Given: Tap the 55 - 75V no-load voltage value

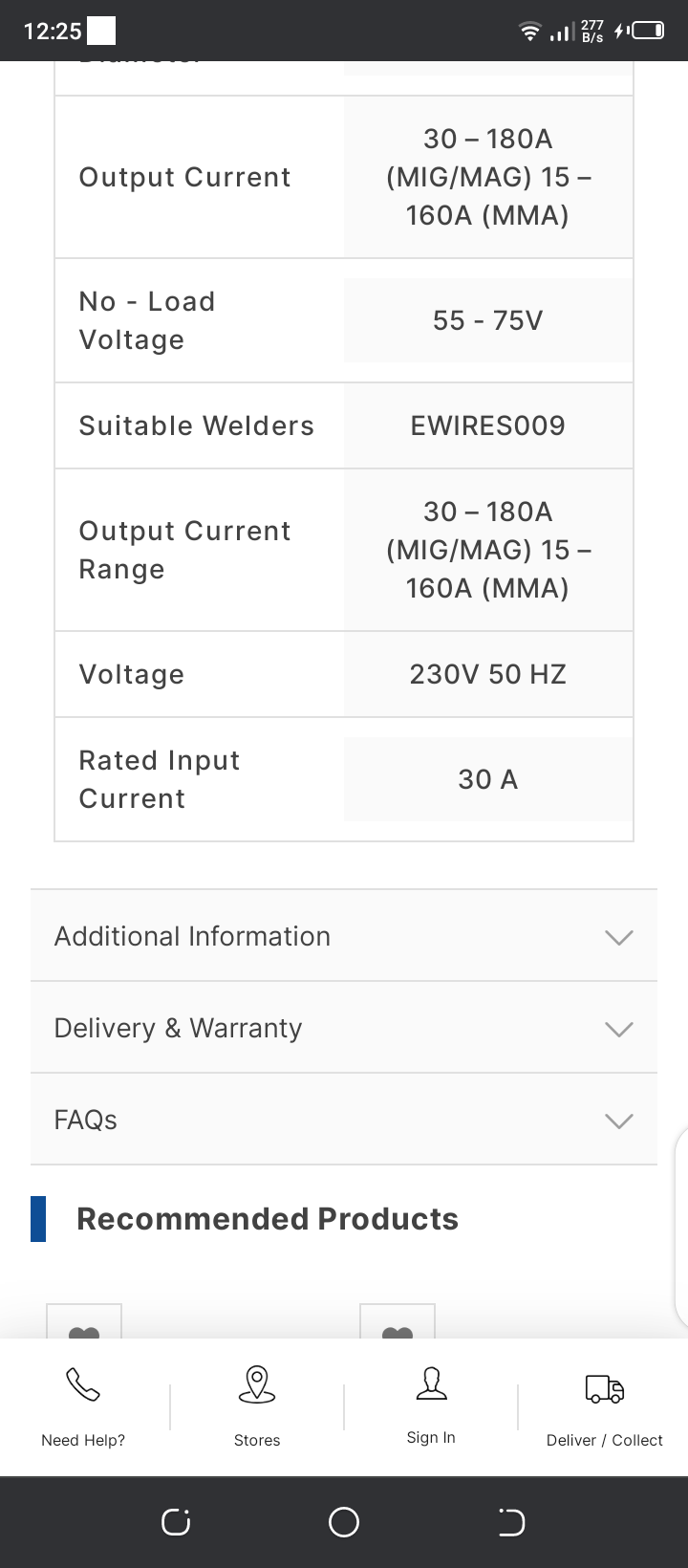Looking at the screenshot, I should [x=487, y=320].
